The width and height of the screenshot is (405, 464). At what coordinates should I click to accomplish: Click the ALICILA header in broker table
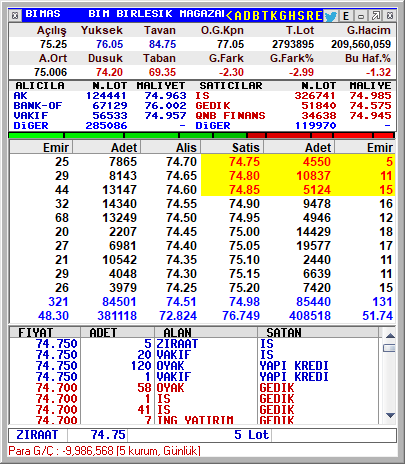pyautogui.click(x=40, y=86)
